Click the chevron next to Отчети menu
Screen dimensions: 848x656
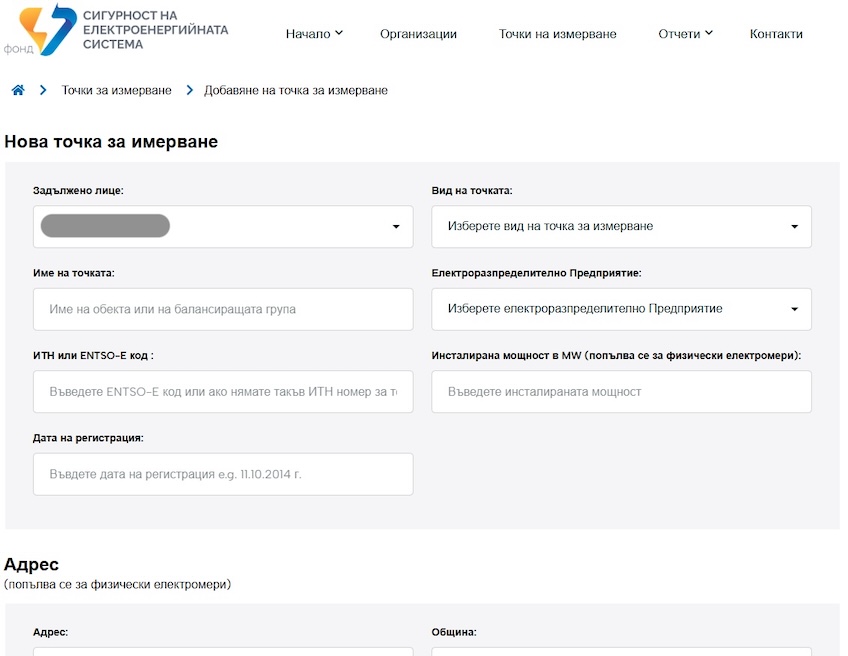click(708, 33)
